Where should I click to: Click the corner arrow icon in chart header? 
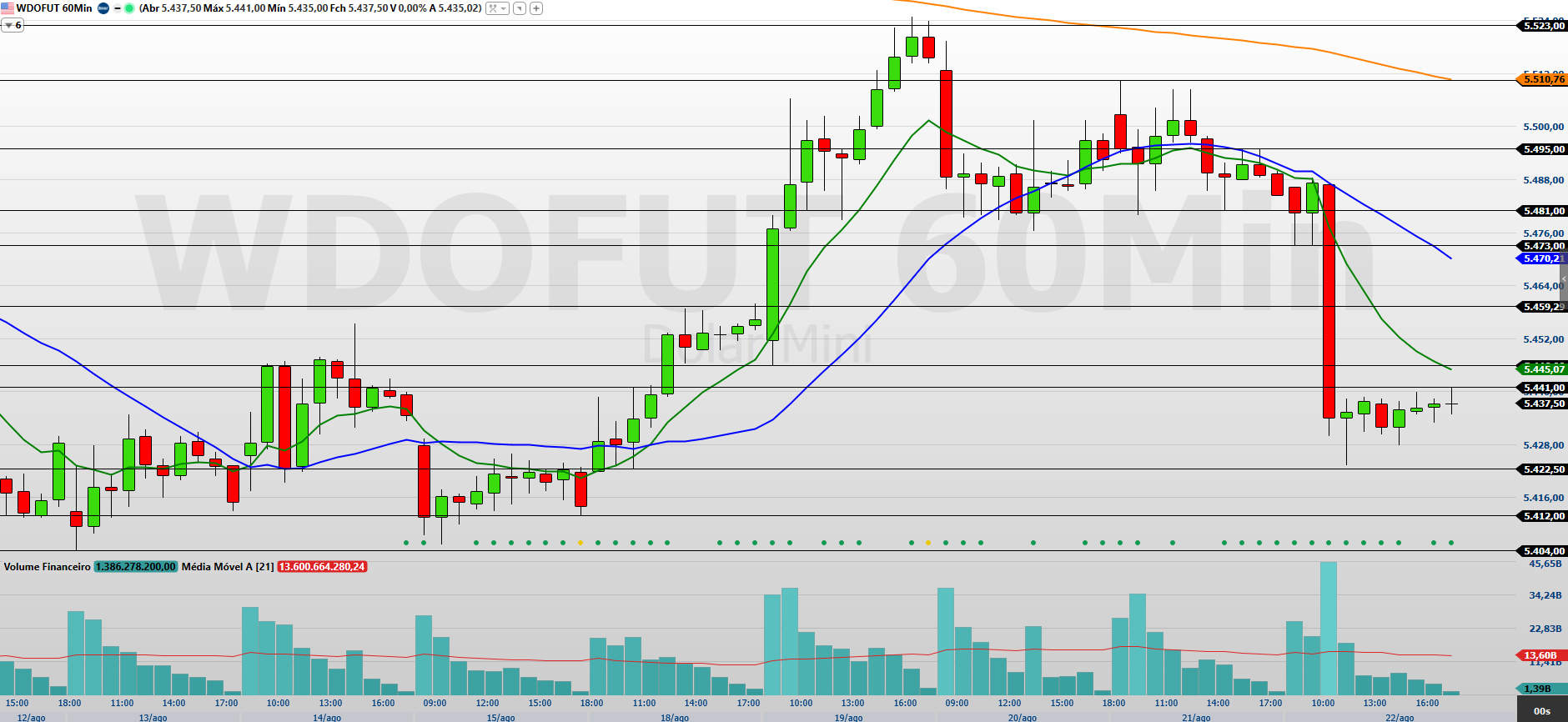(520, 8)
